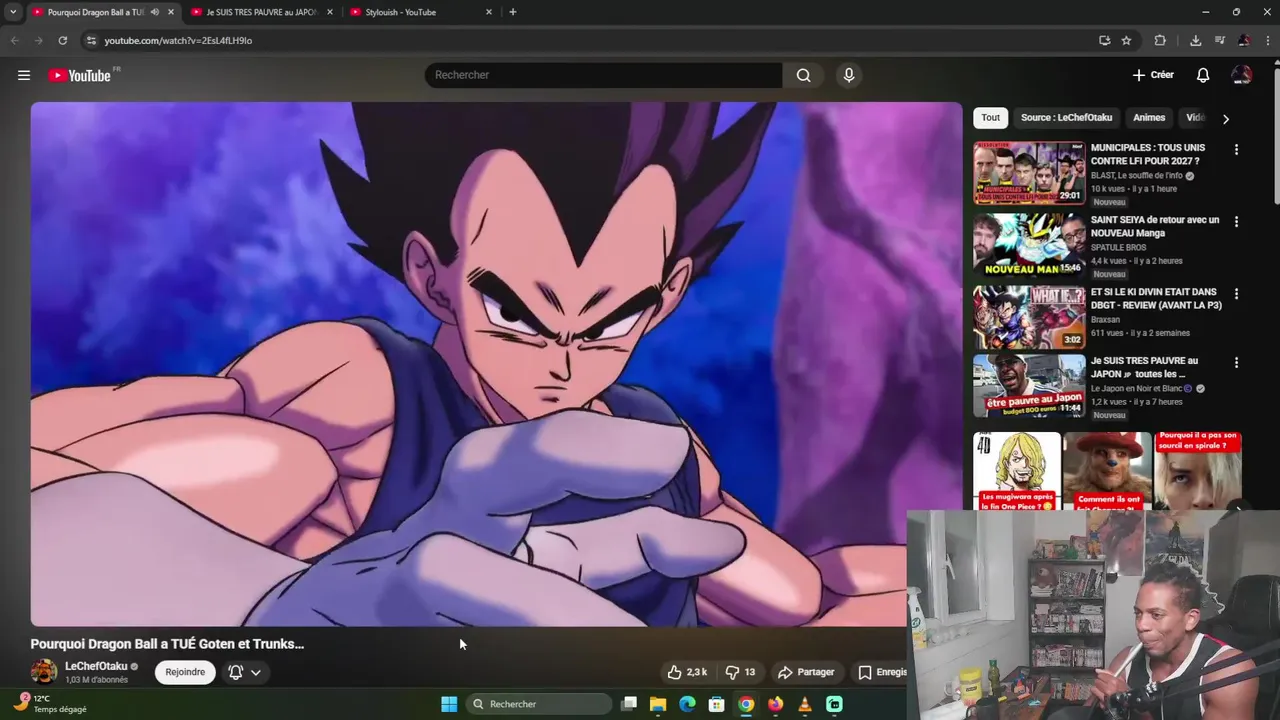The image size is (1280, 720).
Task: Open the LeChefOtaku channel avatar
Action: pyautogui.click(x=44, y=672)
